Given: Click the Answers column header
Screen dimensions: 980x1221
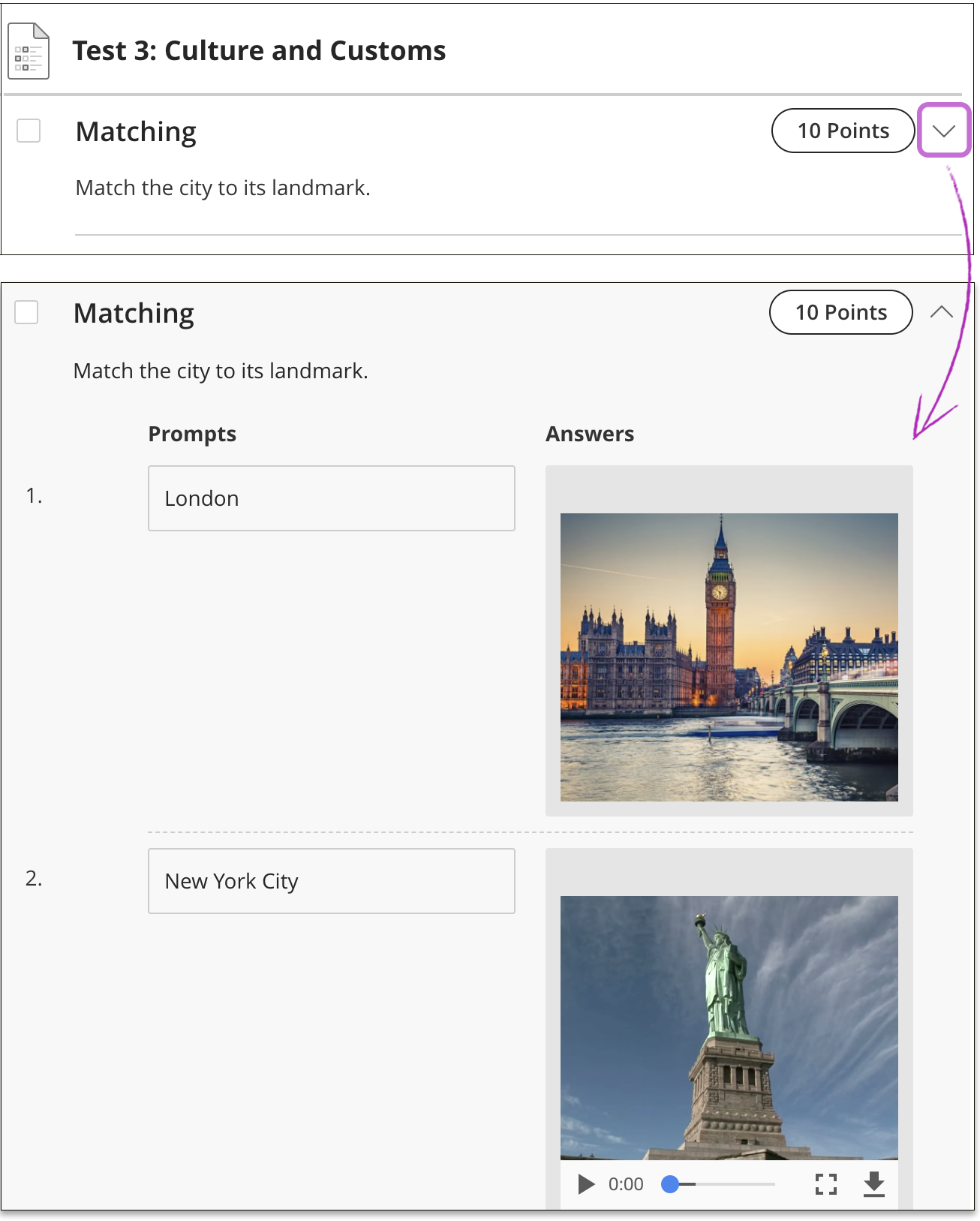Looking at the screenshot, I should click(x=590, y=434).
